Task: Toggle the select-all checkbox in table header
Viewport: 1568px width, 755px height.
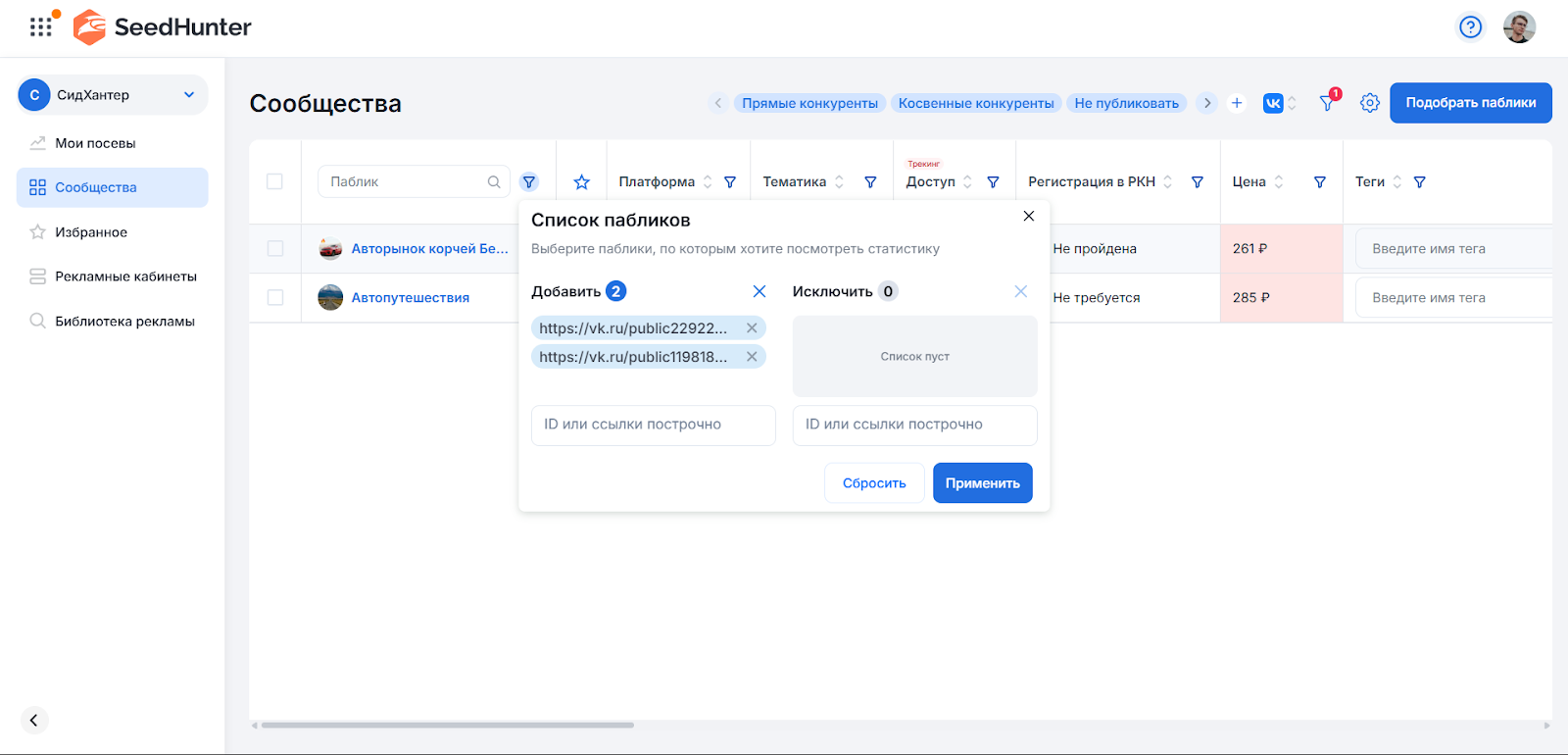Action: (x=274, y=181)
